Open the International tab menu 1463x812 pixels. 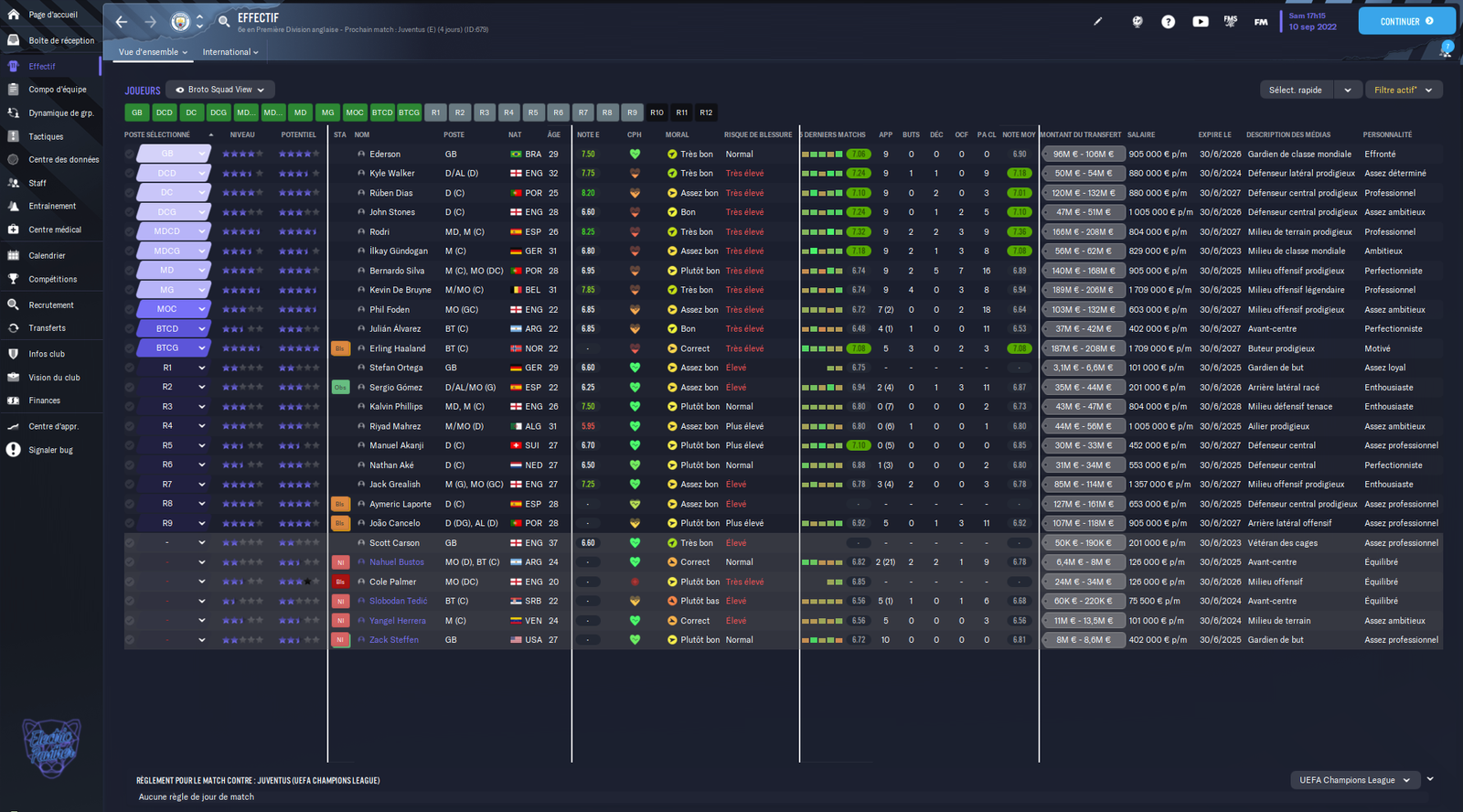[x=230, y=52]
